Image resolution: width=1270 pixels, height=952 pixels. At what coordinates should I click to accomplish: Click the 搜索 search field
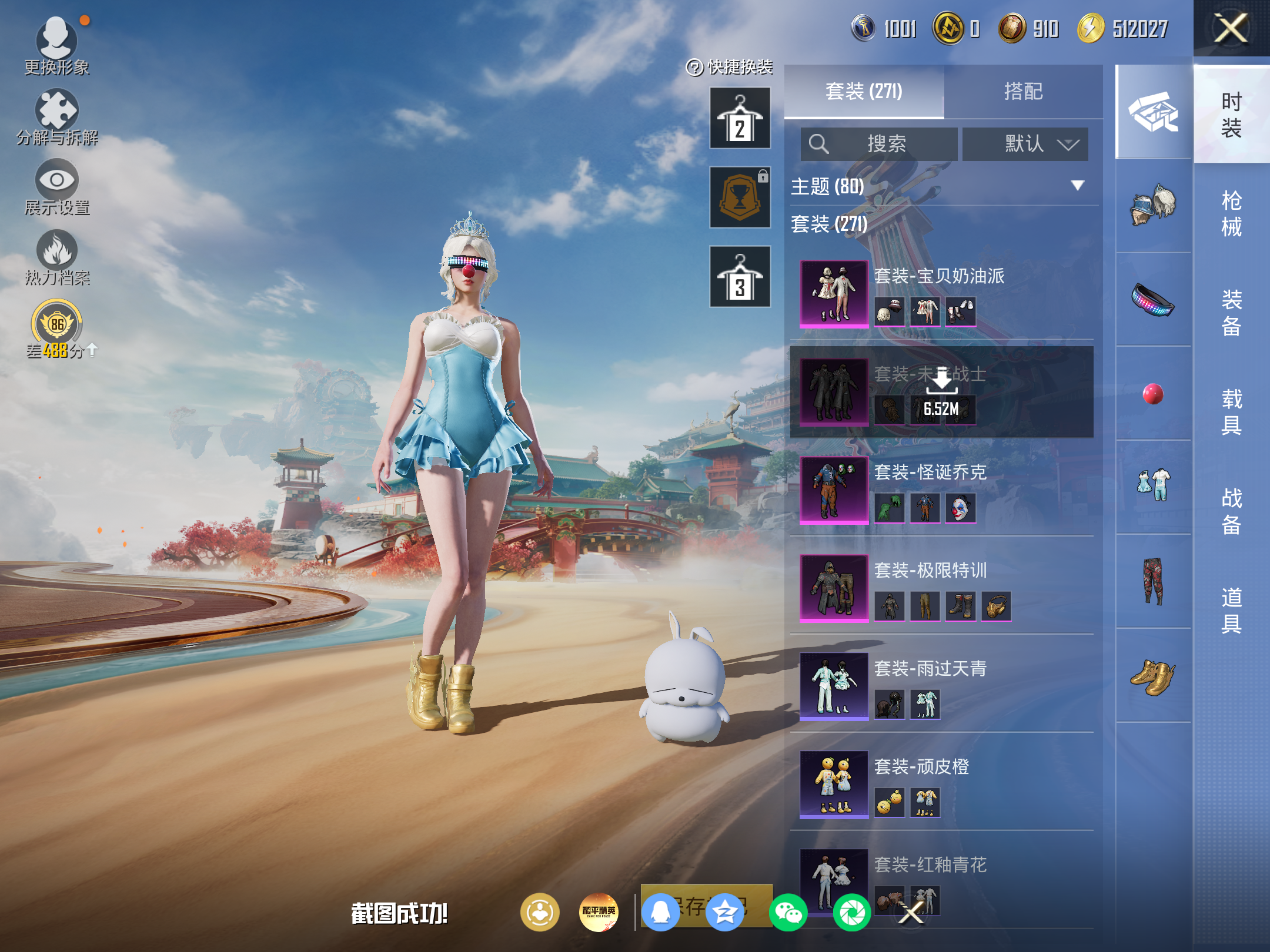[878, 144]
